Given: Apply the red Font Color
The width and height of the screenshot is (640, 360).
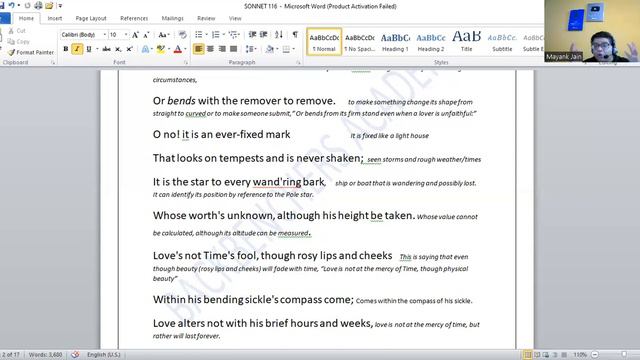Looking at the screenshot, I should (x=178, y=49).
